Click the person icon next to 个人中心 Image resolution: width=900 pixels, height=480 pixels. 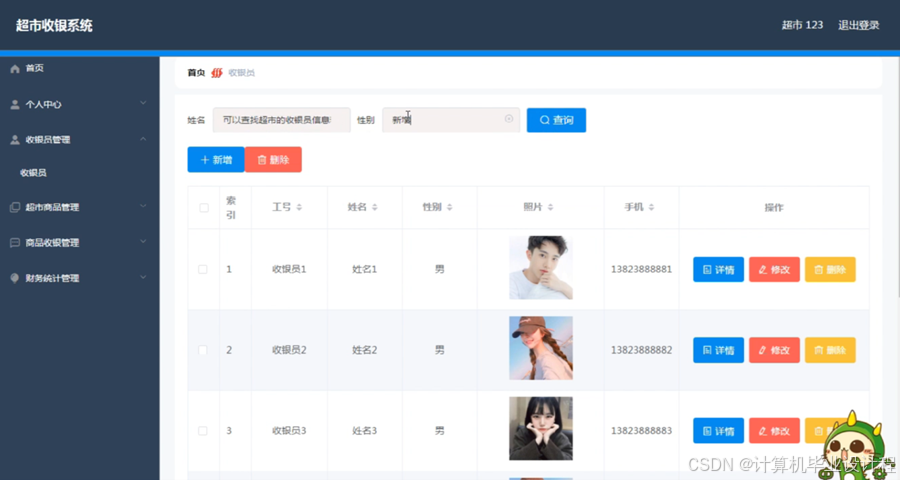[x=15, y=104]
